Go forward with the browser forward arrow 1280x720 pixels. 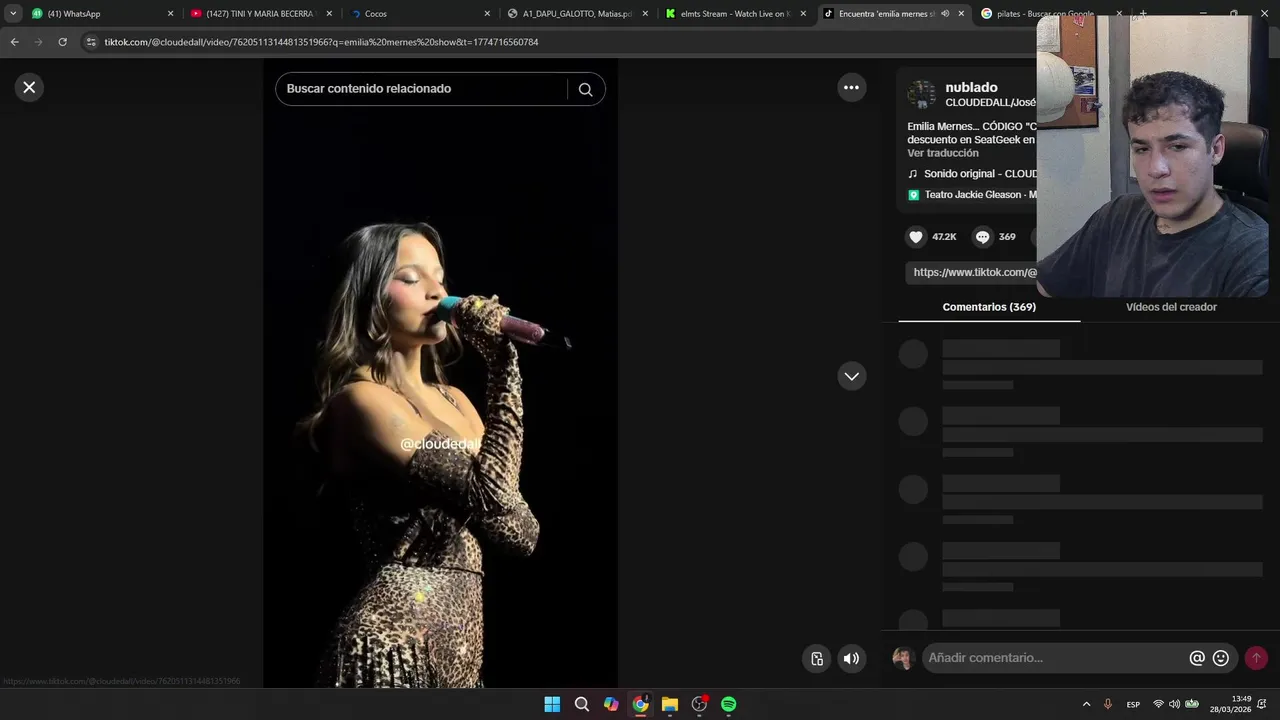pos(38,42)
